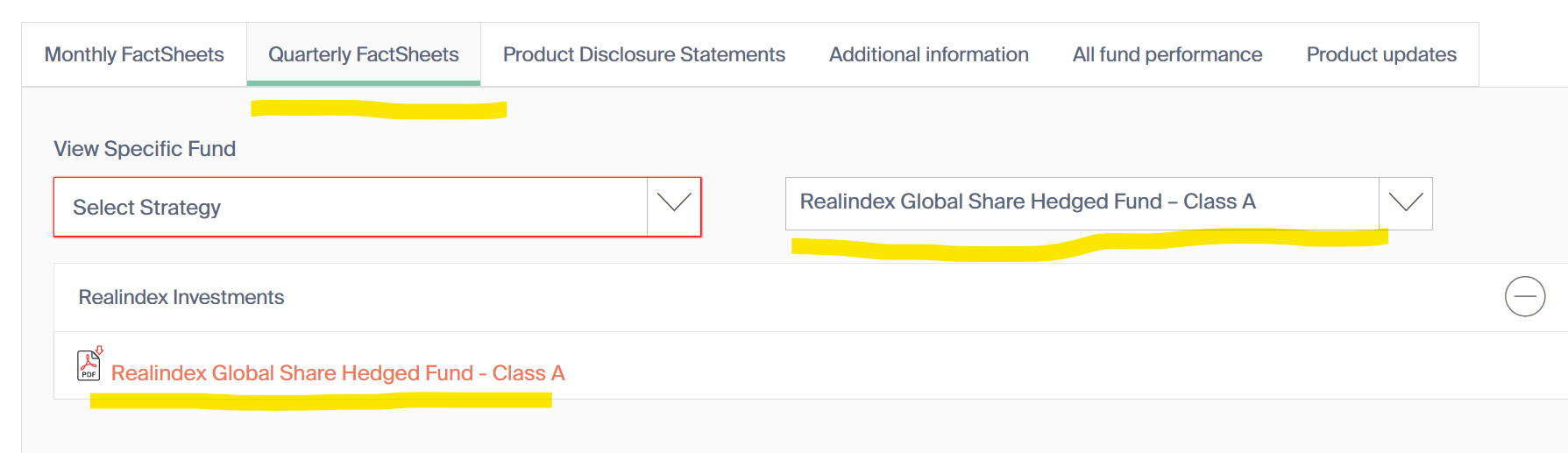This screenshot has width=1568, height=453.
Task: Click the View Specific Fund heading
Action: (x=145, y=149)
